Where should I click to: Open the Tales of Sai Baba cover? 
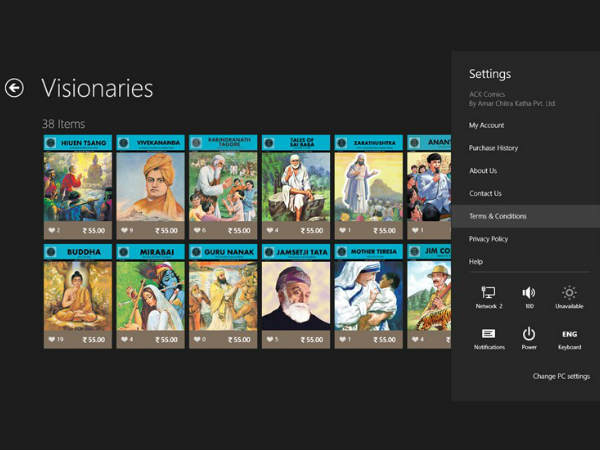coord(296,186)
